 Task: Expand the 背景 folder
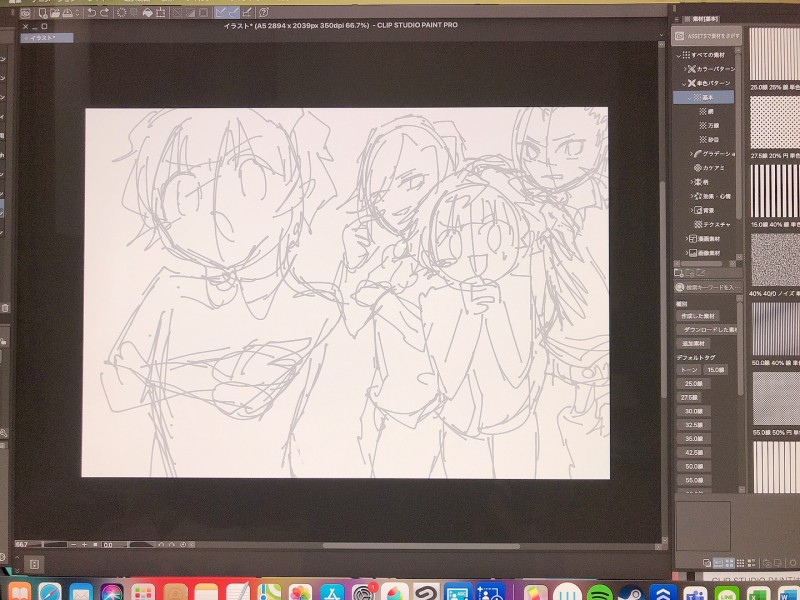click(x=691, y=210)
